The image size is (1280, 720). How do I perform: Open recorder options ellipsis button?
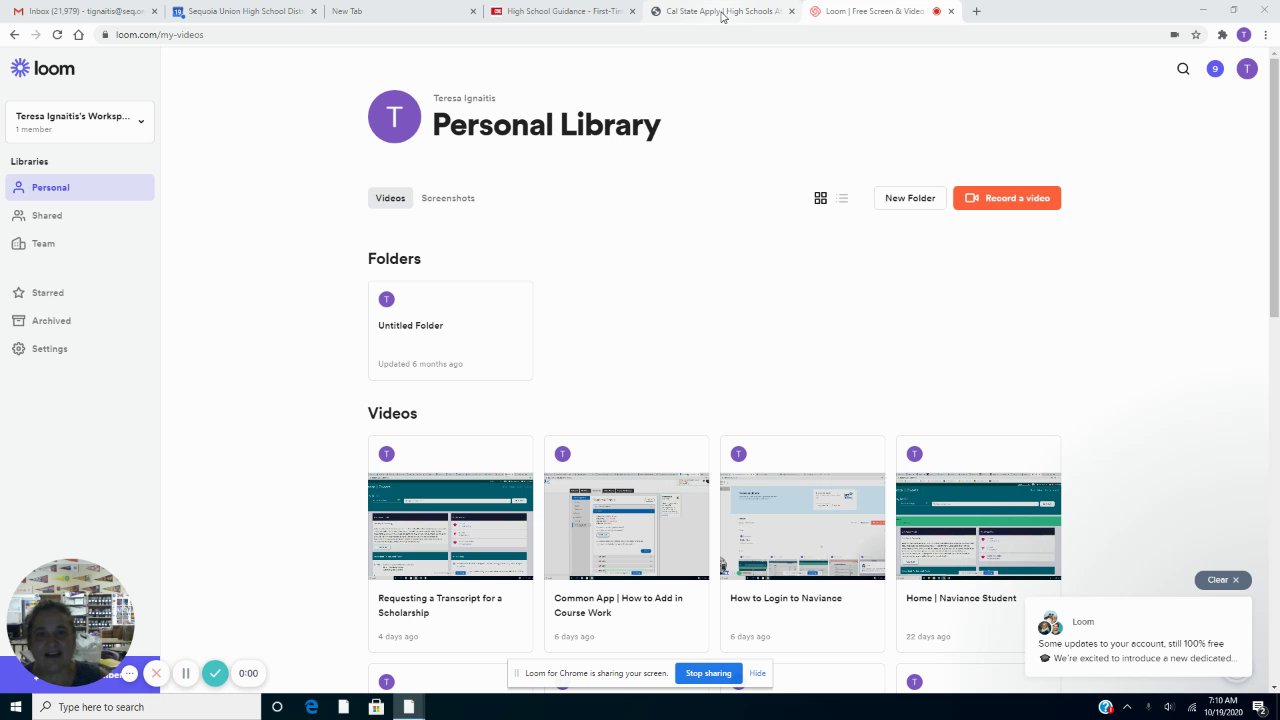(x=129, y=673)
